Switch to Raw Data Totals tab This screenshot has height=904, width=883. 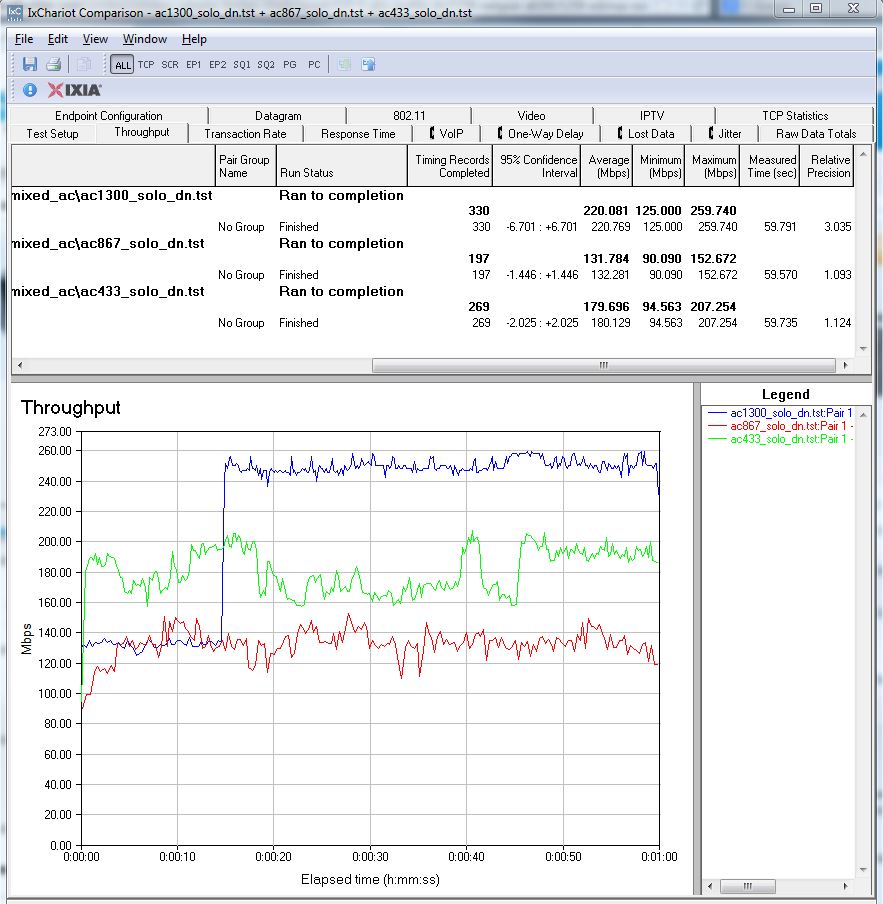pyautogui.click(x=816, y=134)
